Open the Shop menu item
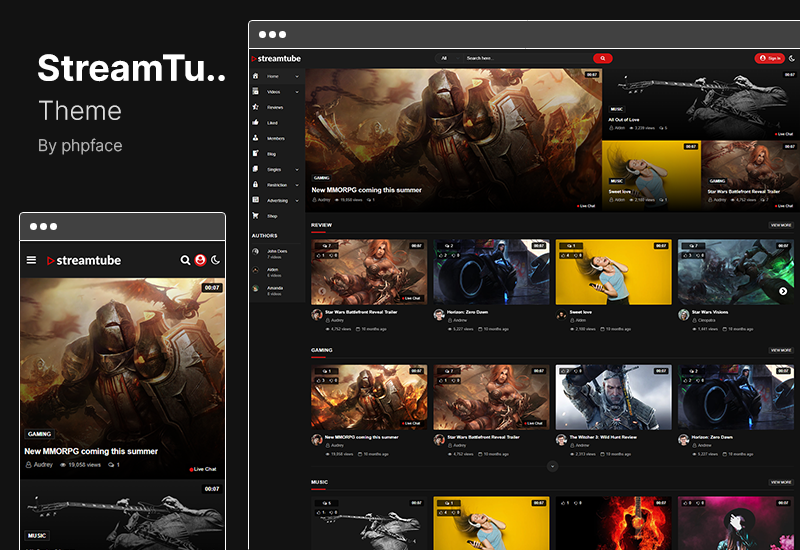Image resolution: width=800 pixels, height=550 pixels. point(272,216)
